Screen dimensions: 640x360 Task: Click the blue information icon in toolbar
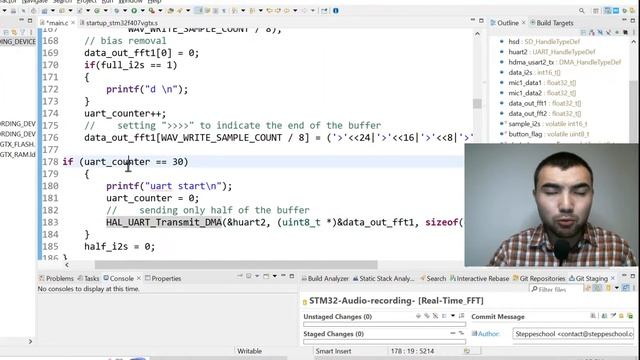[336, 11]
